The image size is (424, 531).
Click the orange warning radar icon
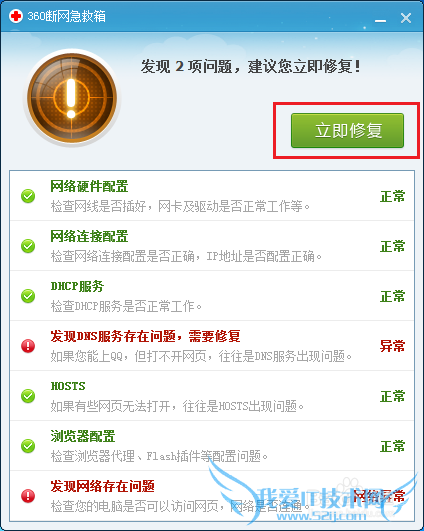click(72, 98)
